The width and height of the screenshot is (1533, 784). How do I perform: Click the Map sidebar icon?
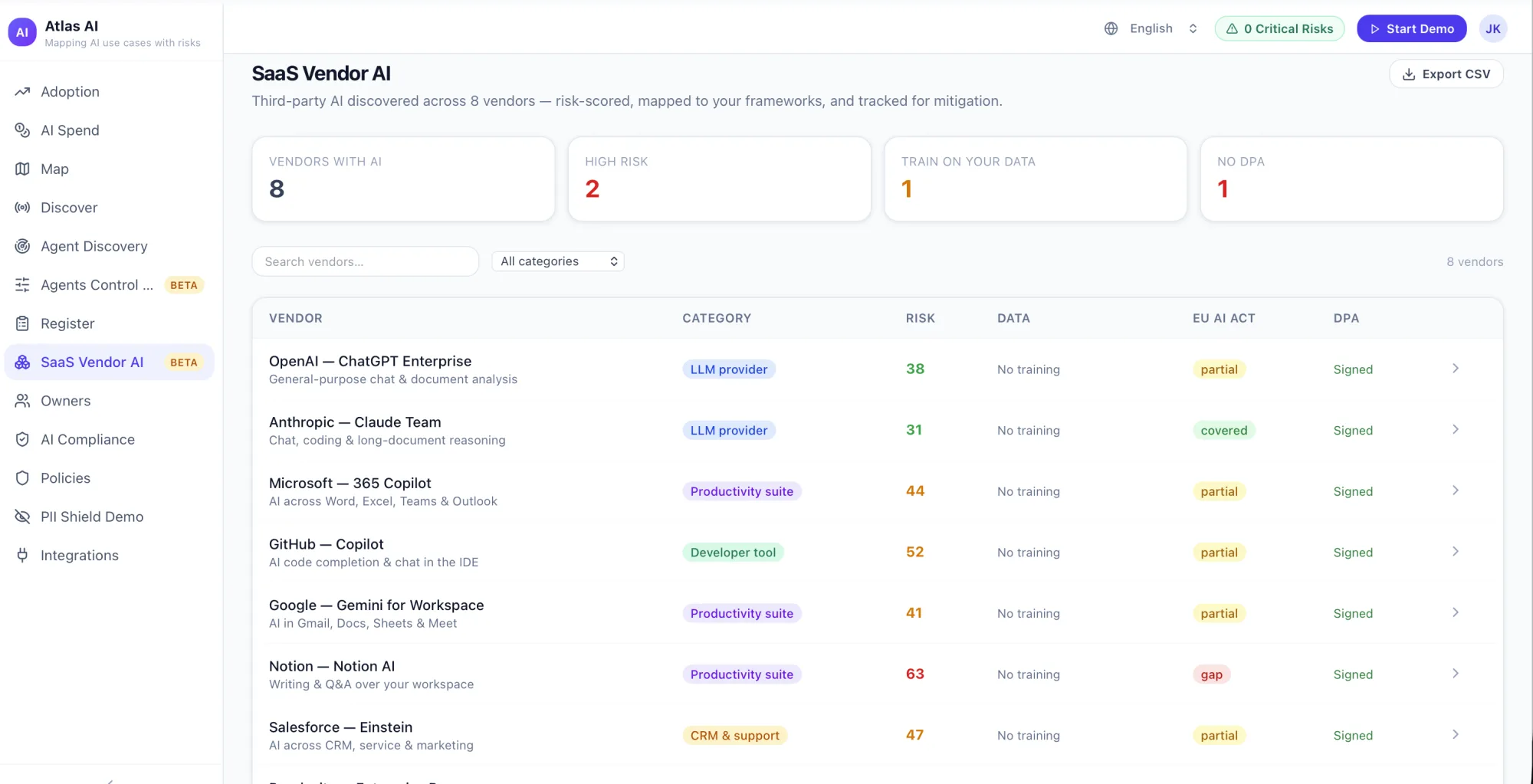(22, 169)
